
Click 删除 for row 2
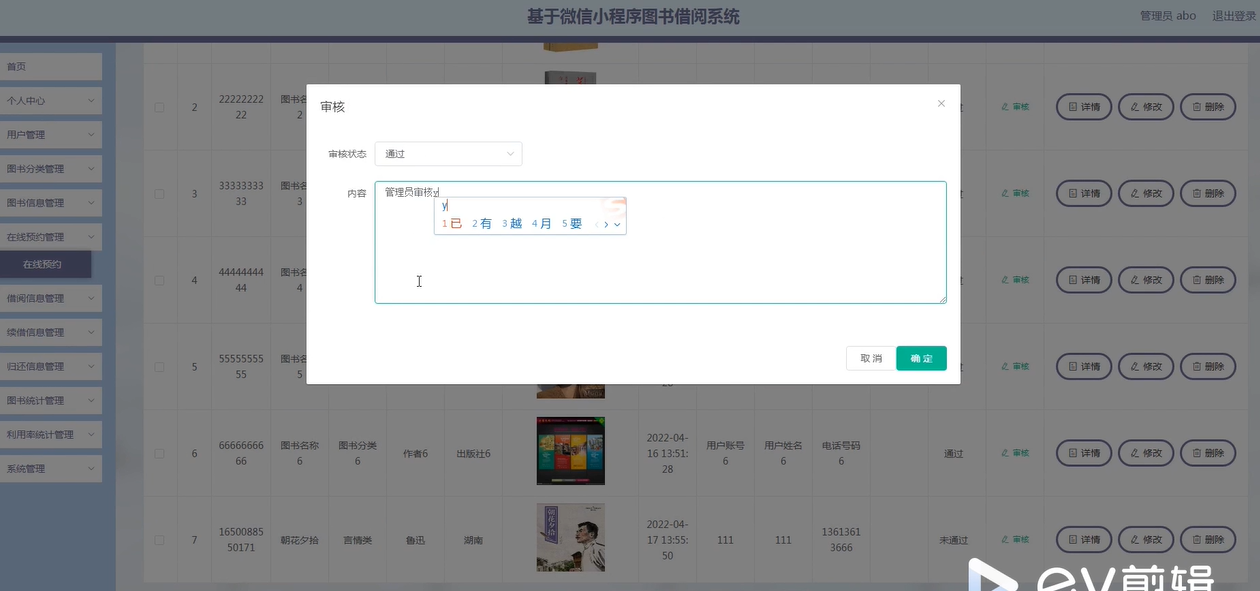click(1208, 107)
